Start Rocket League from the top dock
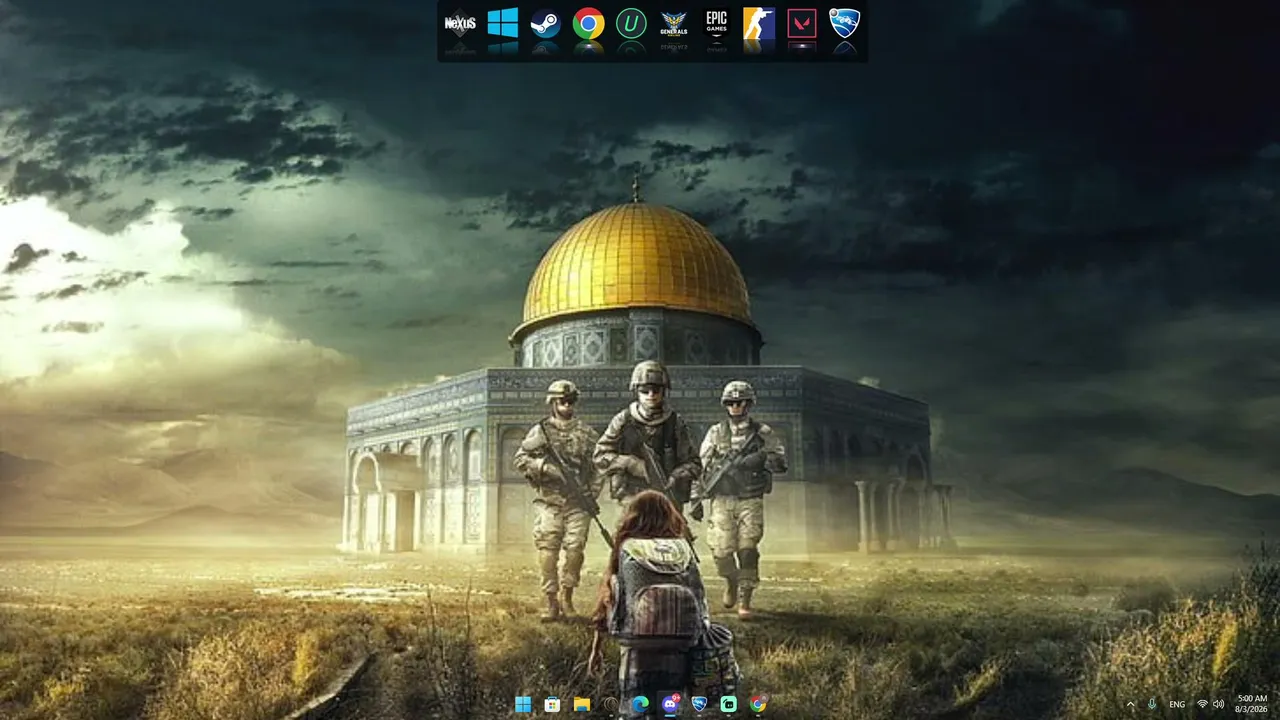The width and height of the screenshot is (1280, 720). pyautogui.click(x=845, y=23)
